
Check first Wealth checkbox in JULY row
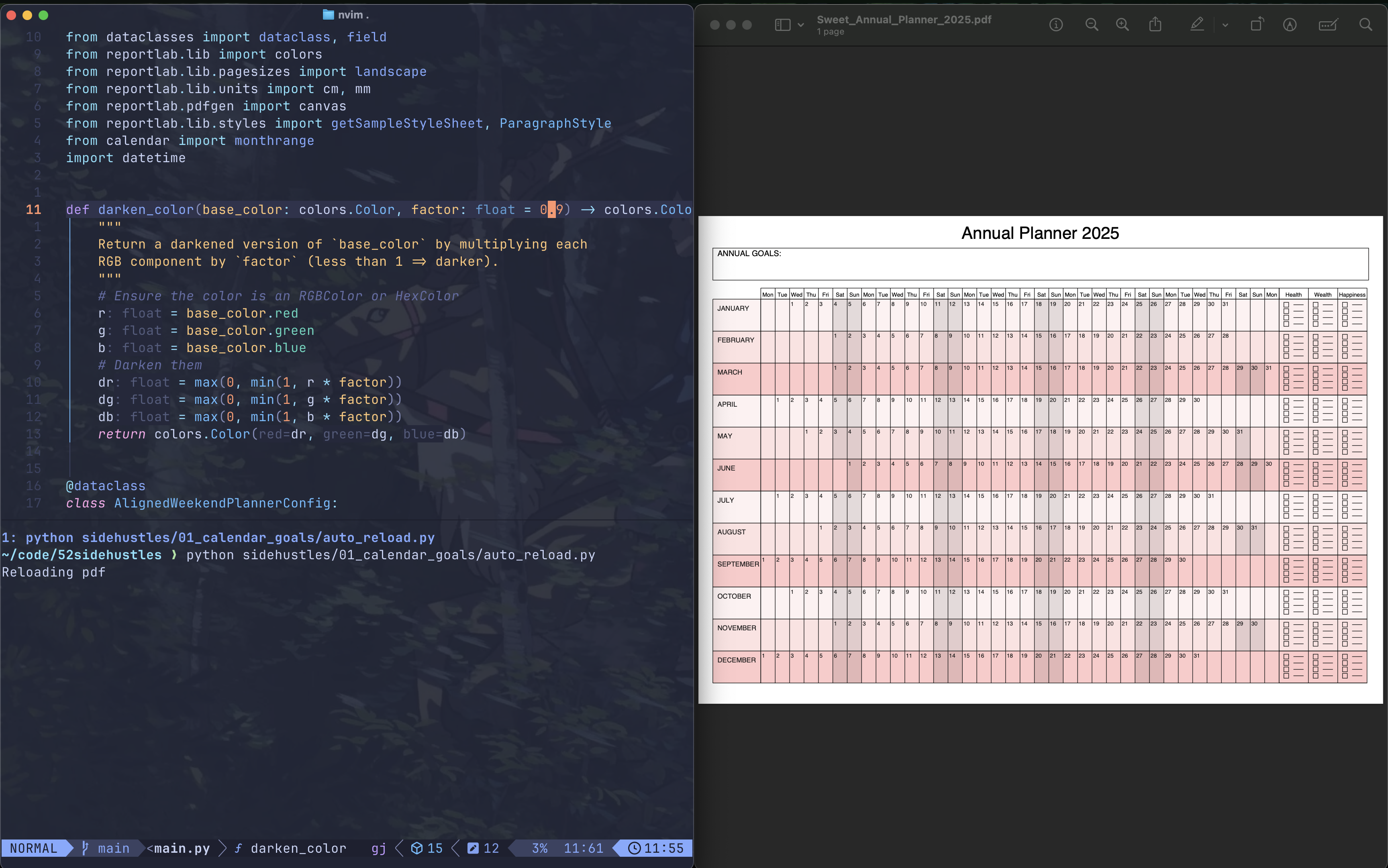click(1316, 497)
